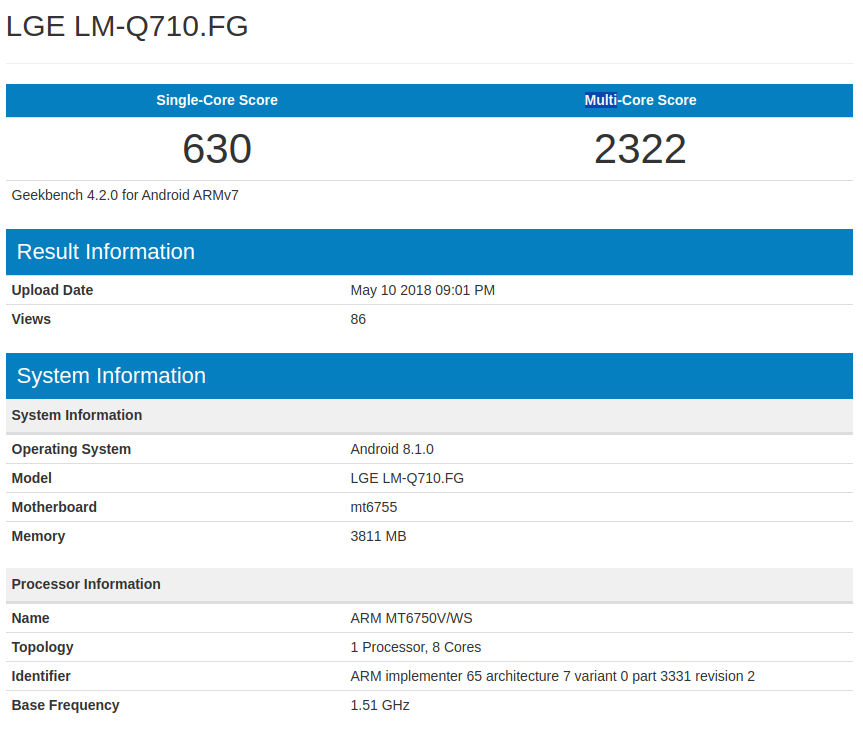The width and height of the screenshot is (863, 732).
Task: Click the multi-core score value 2322
Action: pyautogui.click(x=640, y=149)
